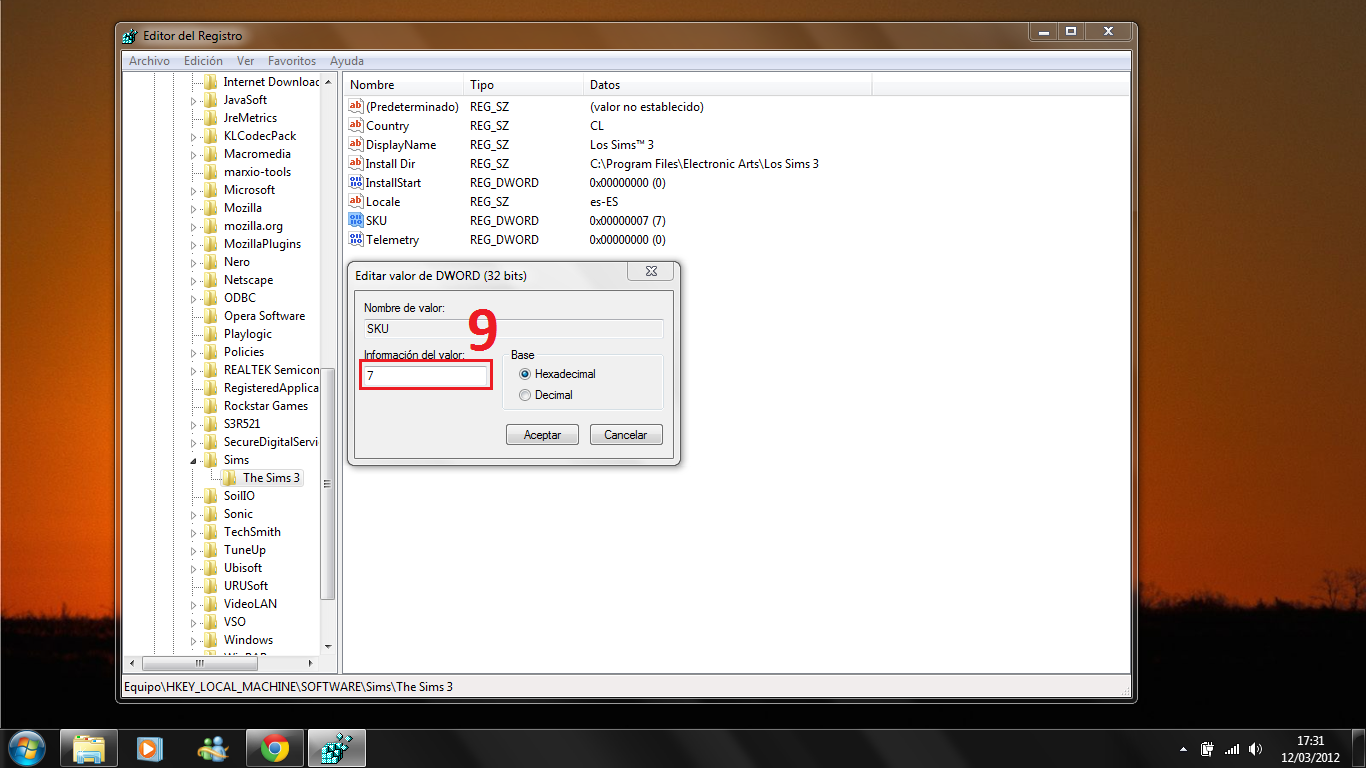The image size is (1366, 768).
Task: Click the Rockstar Games folder icon
Action: 210,406
